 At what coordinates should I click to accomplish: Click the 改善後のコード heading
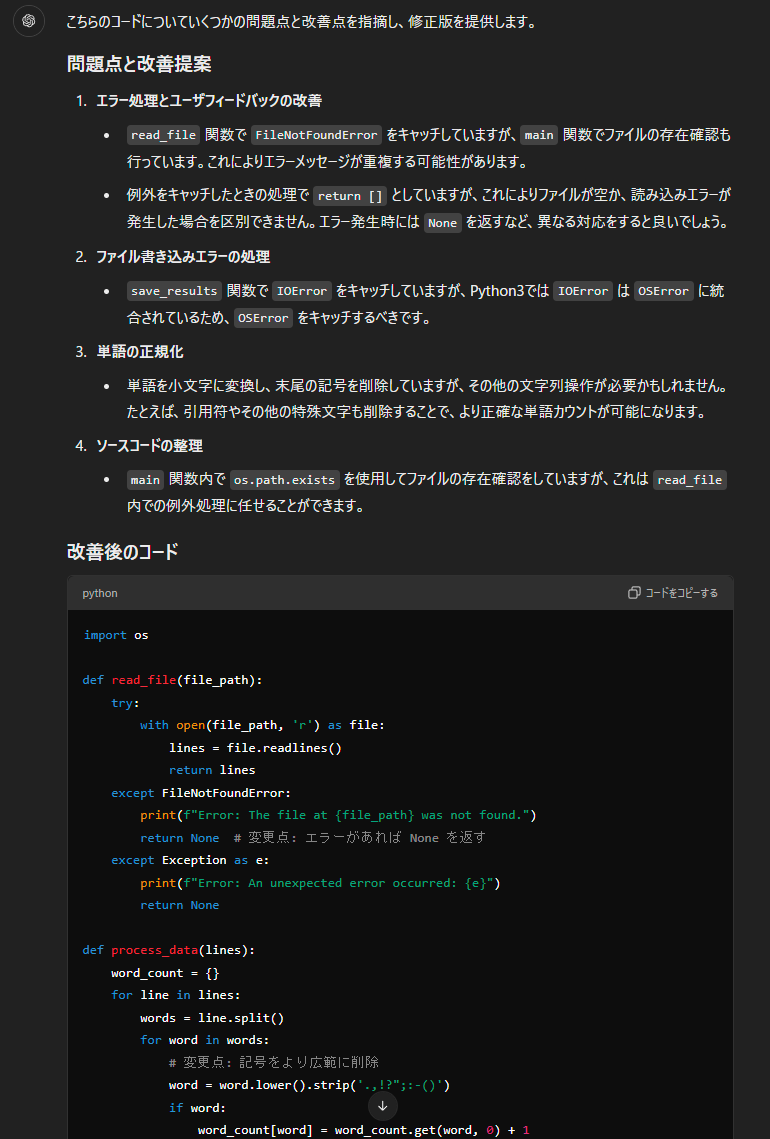[123, 551]
